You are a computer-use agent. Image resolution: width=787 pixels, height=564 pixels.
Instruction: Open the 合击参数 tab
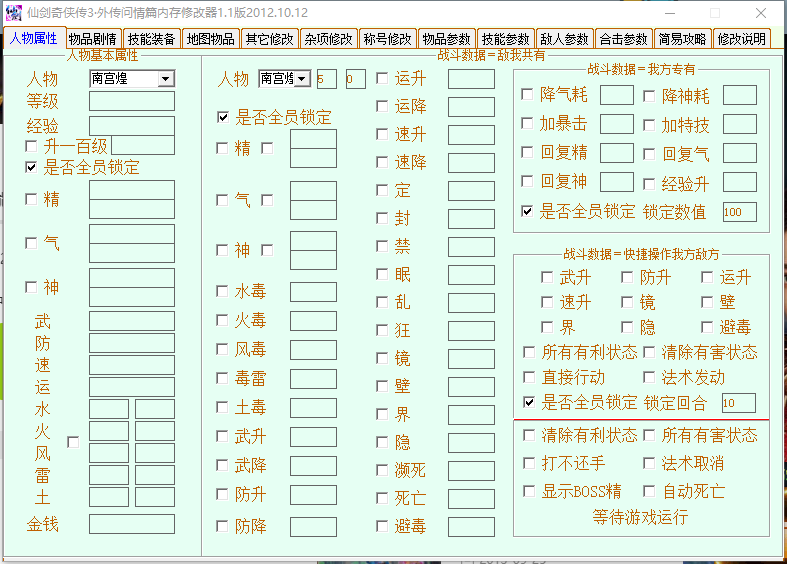[624, 39]
